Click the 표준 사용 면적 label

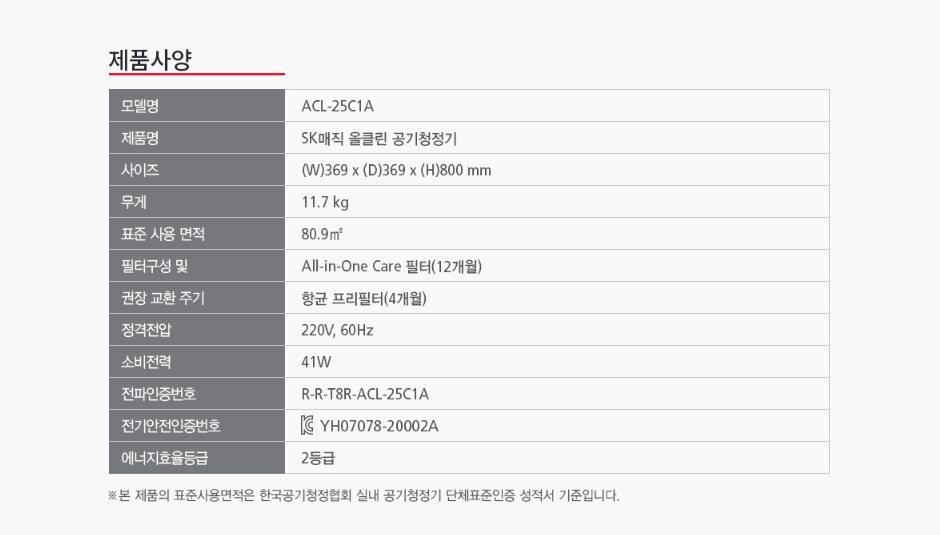pyautogui.click(x=163, y=234)
